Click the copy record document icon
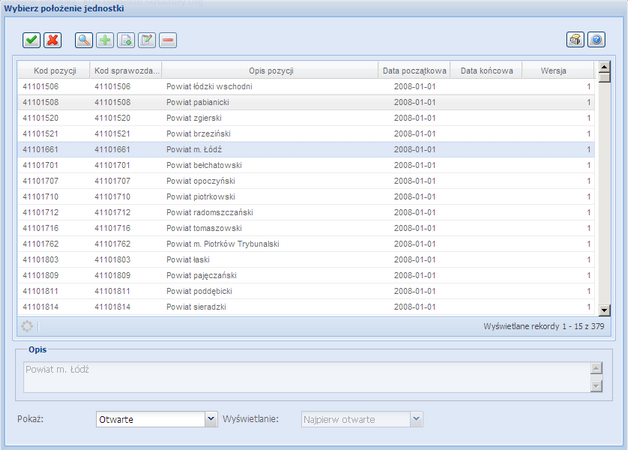Viewport: 628px width, 450px height. tap(125, 40)
